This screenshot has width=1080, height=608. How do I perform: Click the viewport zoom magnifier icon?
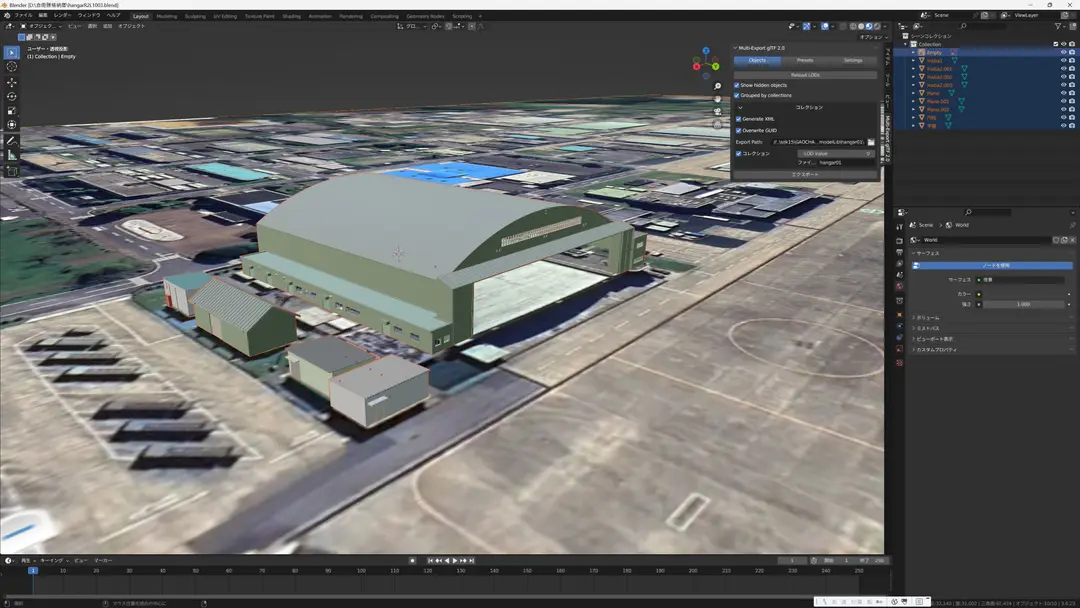point(717,86)
